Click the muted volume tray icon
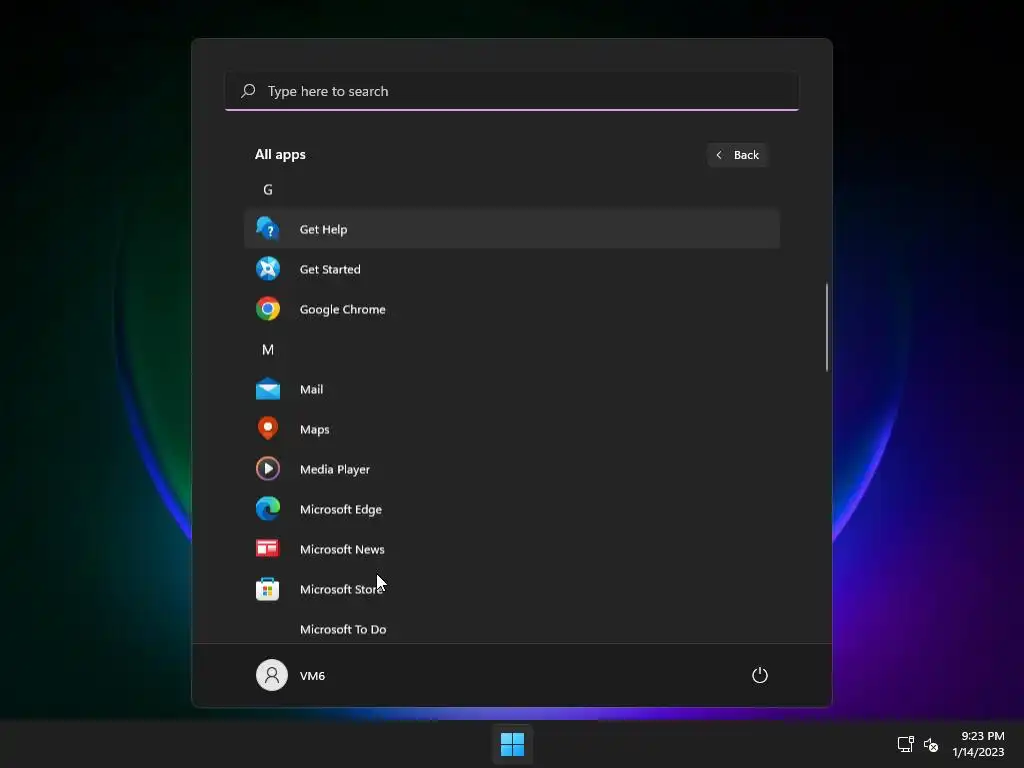Image resolution: width=1024 pixels, height=768 pixels. (931, 744)
